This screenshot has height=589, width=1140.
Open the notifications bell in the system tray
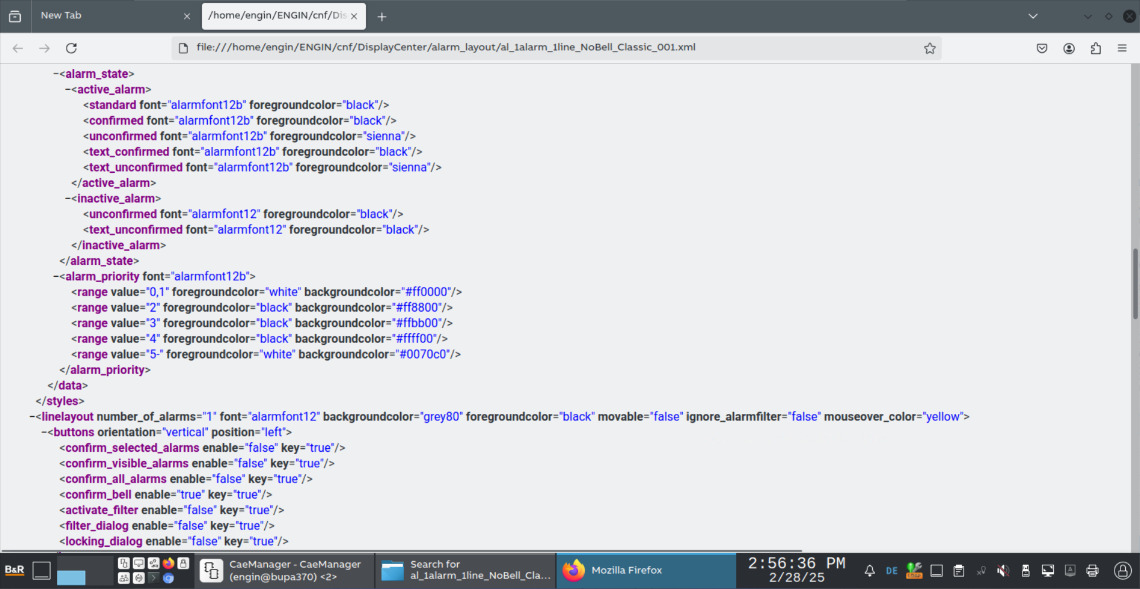click(x=869, y=571)
